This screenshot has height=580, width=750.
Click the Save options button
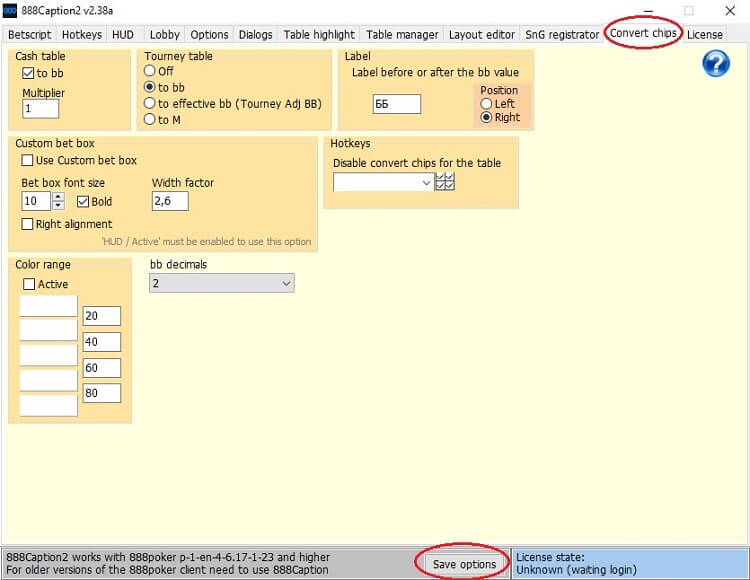pos(464,564)
